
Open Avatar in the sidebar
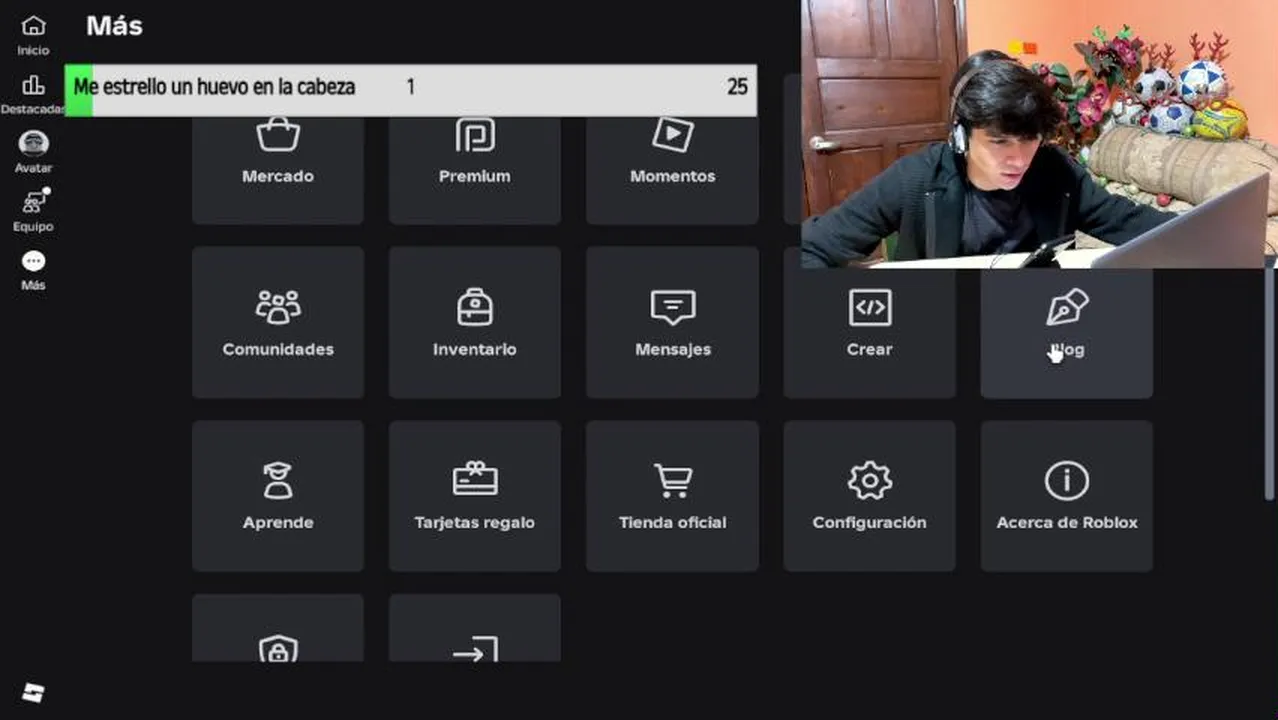point(33,152)
